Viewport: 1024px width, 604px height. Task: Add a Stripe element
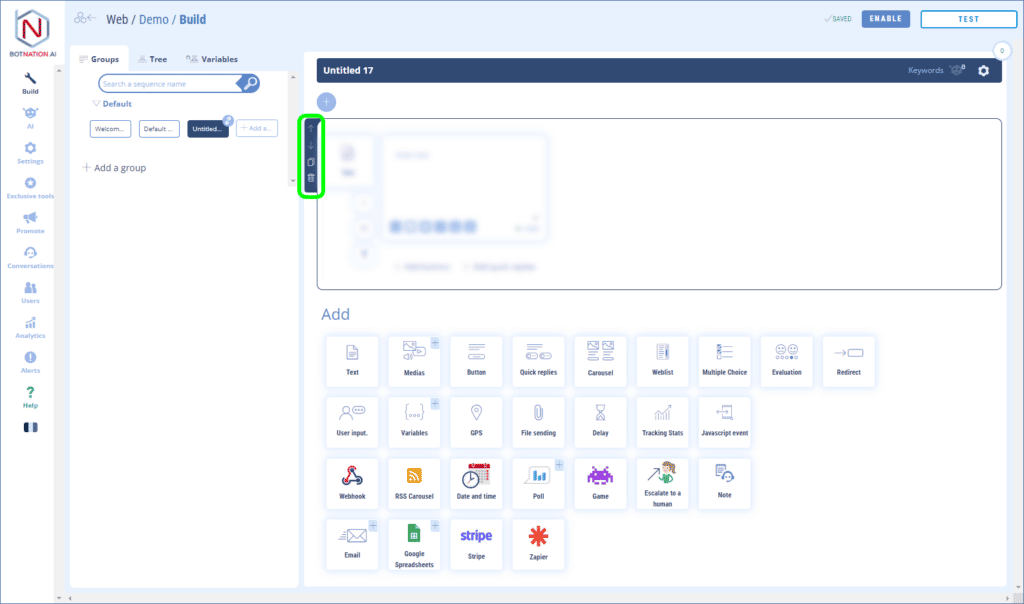(x=476, y=544)
